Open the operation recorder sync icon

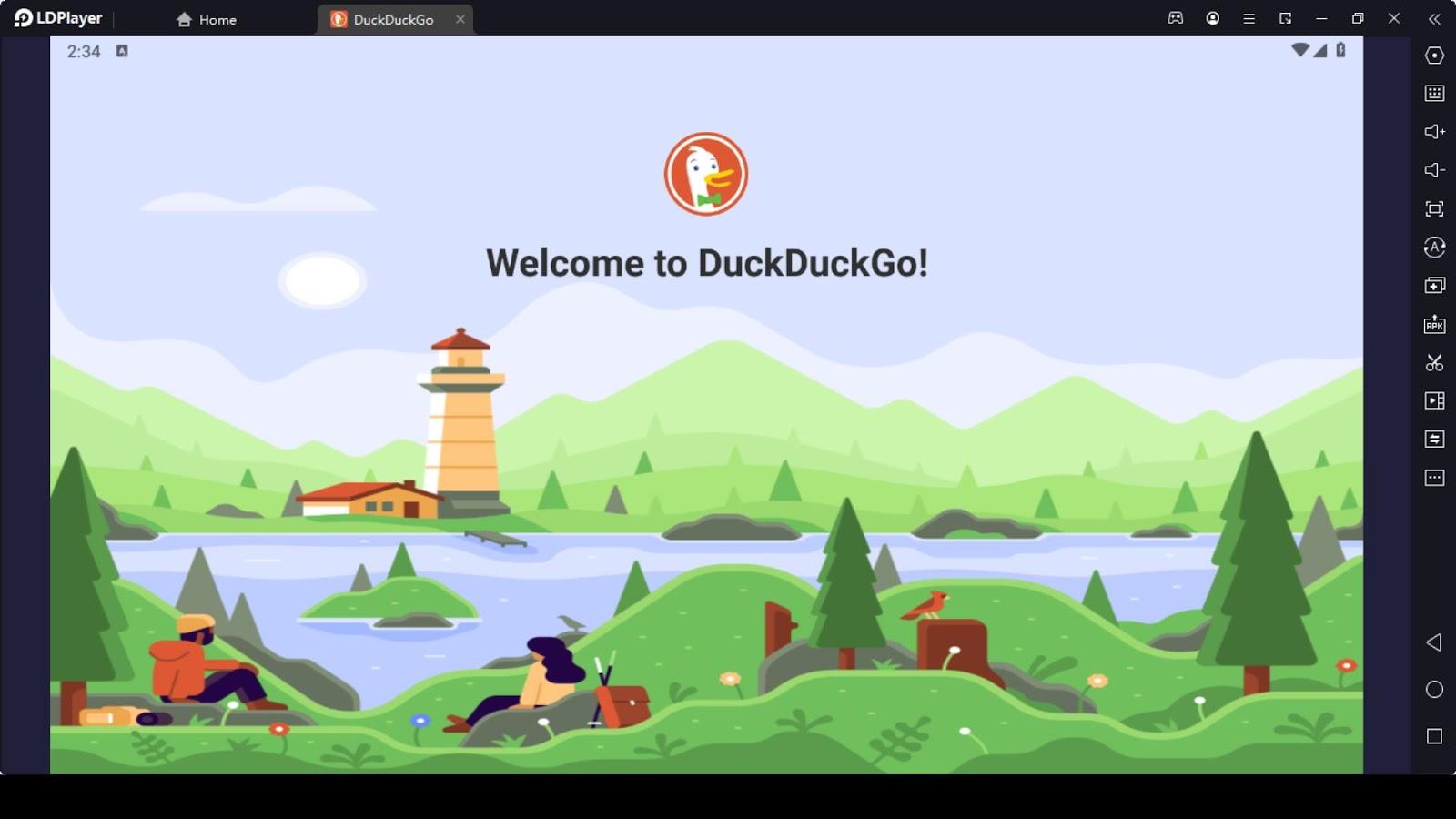tap(1434, 247)
